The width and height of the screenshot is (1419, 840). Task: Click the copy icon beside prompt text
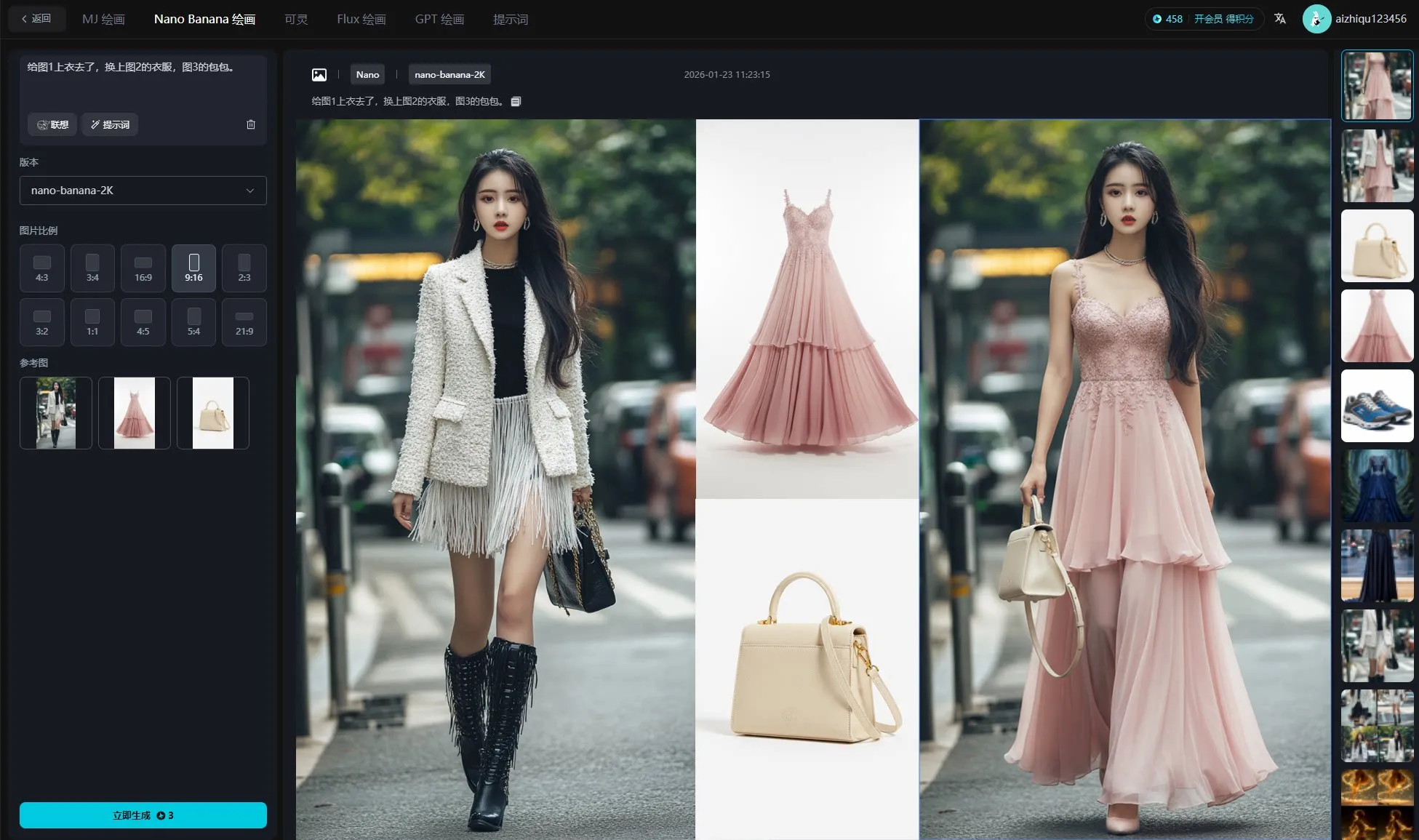pyautogui.click(x=516, y=102)
